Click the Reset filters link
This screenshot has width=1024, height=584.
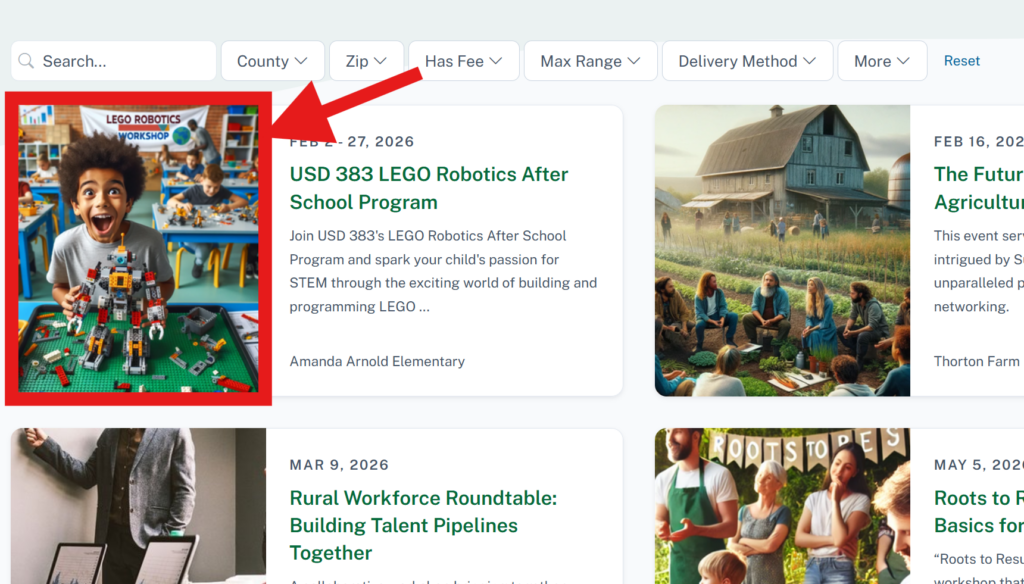coord(961,61)
